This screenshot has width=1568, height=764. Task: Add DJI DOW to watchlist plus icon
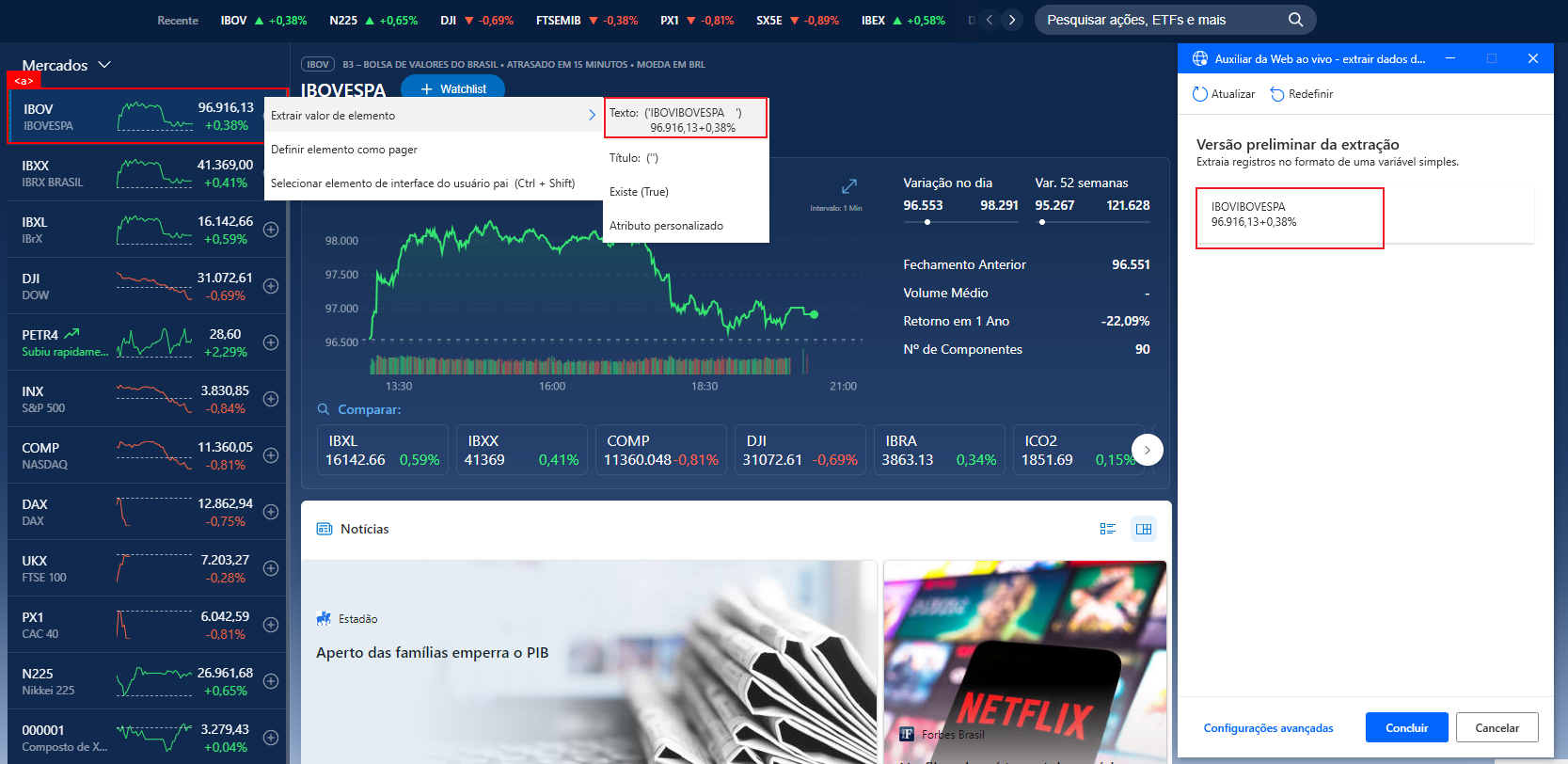click(x=271, y=286)
